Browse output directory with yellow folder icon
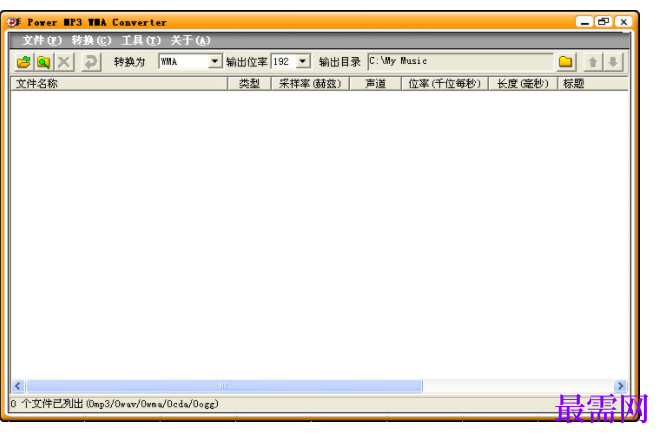Screen dimensions: 667x440 (565, 62)
